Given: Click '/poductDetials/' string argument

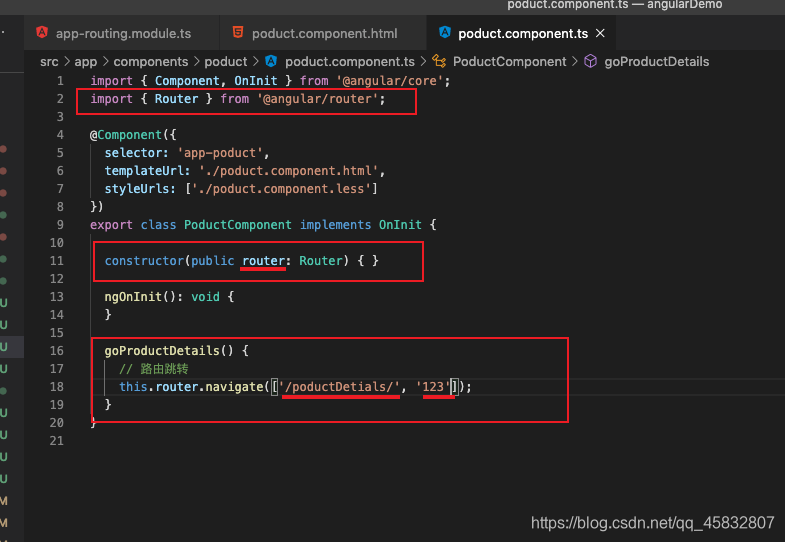Looking at the screenshot, I should click(x=339, y=387).
